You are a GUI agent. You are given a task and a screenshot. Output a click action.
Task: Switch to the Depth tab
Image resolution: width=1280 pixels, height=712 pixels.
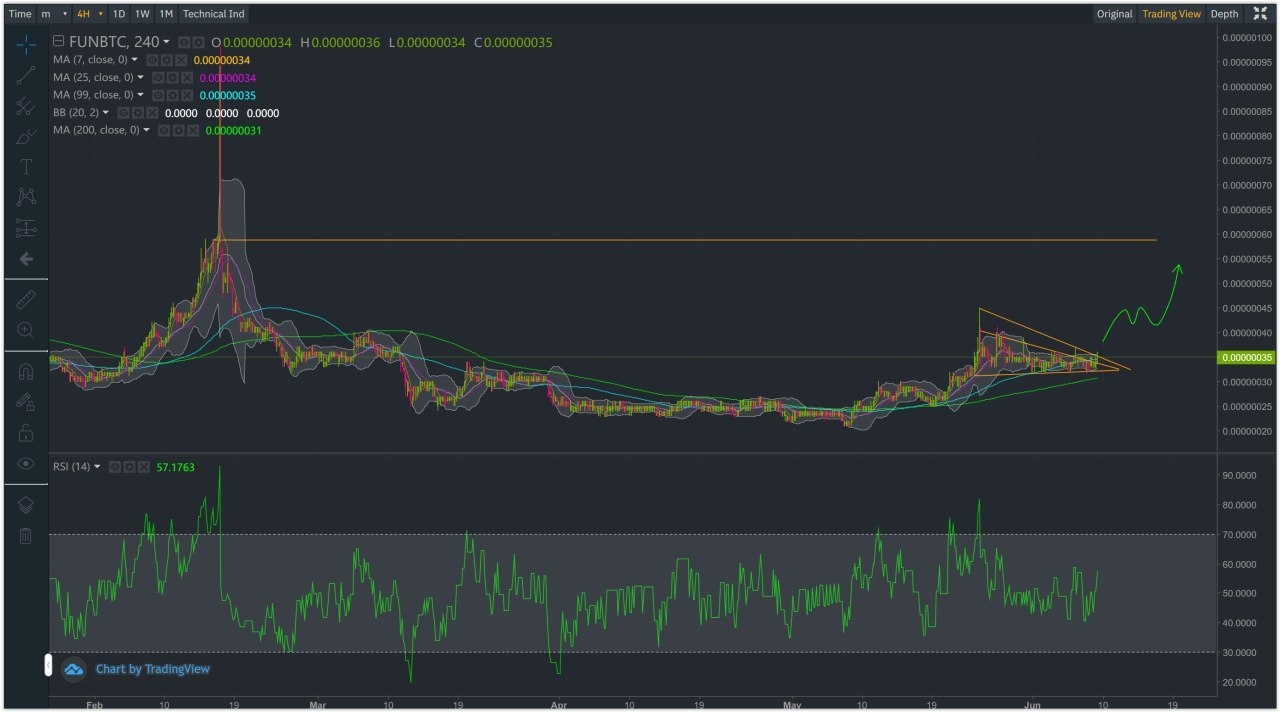(x=1224, y=14)
